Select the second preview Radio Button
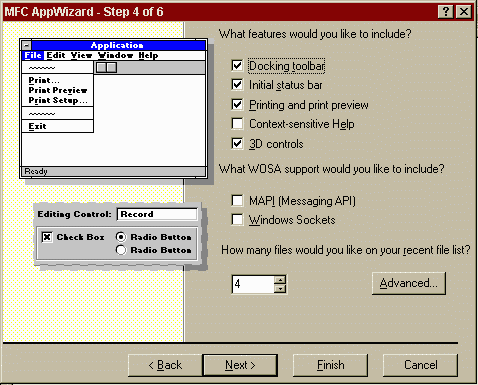The width and height of the screenshot is (478, 385). pyautogui.click(x=121, y=250)
